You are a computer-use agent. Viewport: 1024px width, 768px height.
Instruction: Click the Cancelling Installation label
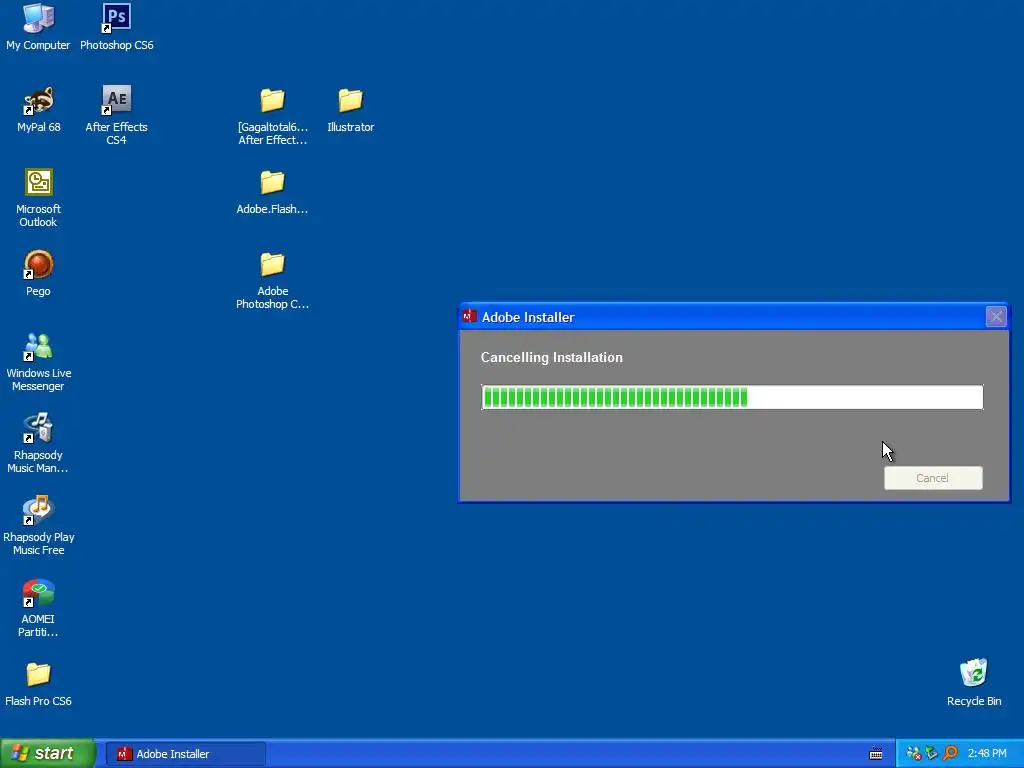click(552, 357)
